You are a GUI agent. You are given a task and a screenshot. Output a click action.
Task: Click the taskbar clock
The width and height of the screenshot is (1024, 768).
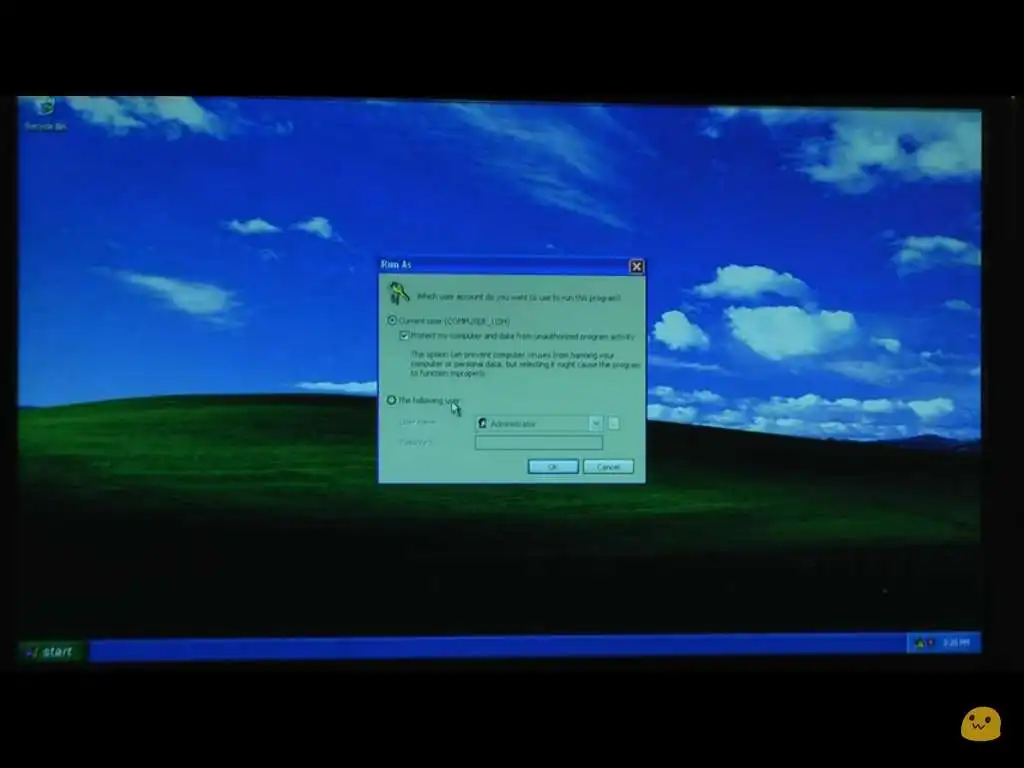tap(956, 643)
